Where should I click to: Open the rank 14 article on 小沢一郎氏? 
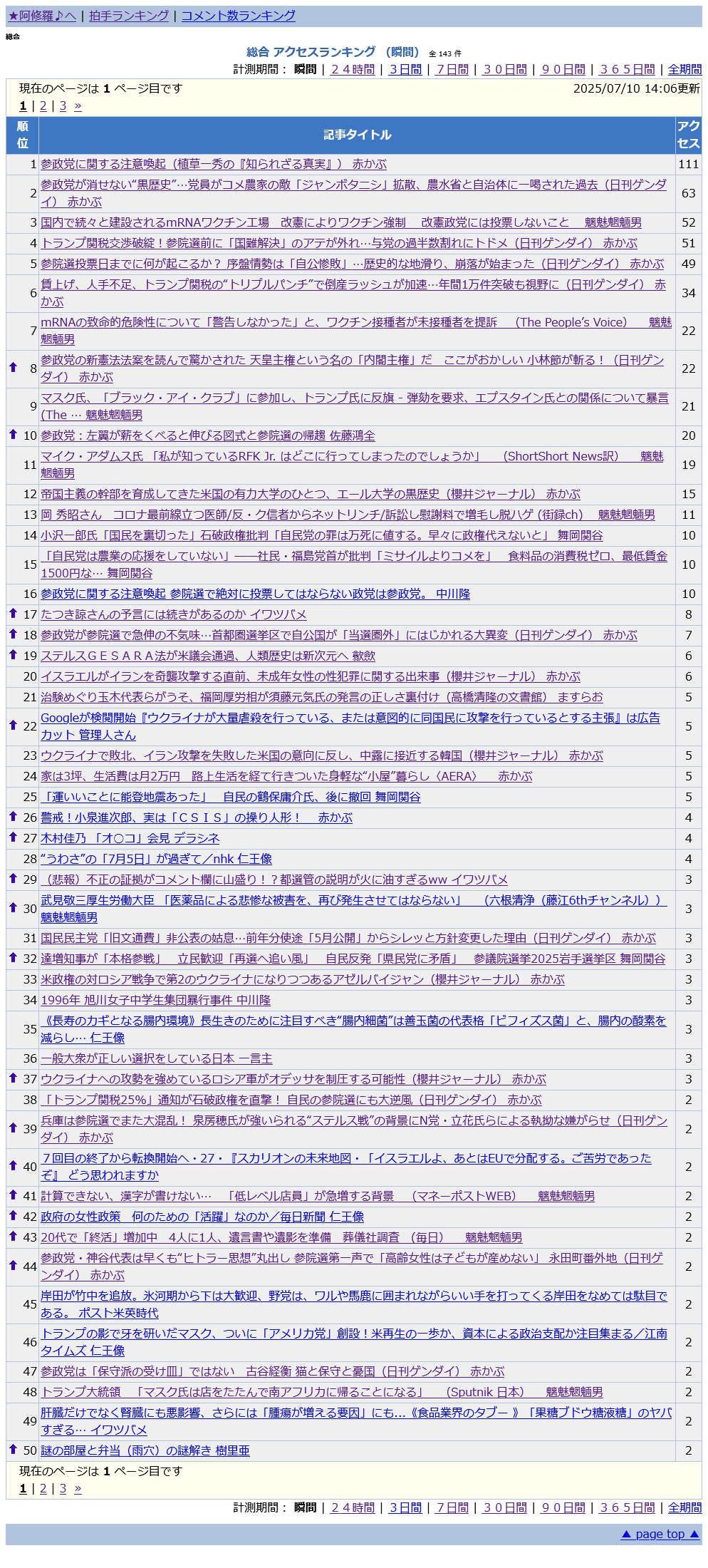click(x=322, y=535)
